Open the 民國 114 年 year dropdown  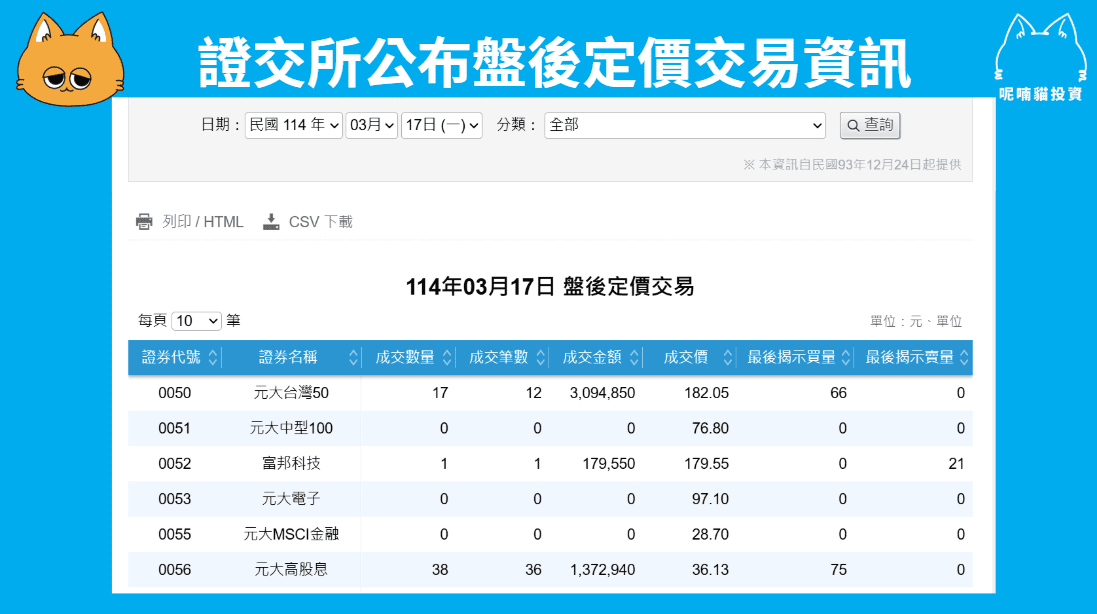(293, 125)
